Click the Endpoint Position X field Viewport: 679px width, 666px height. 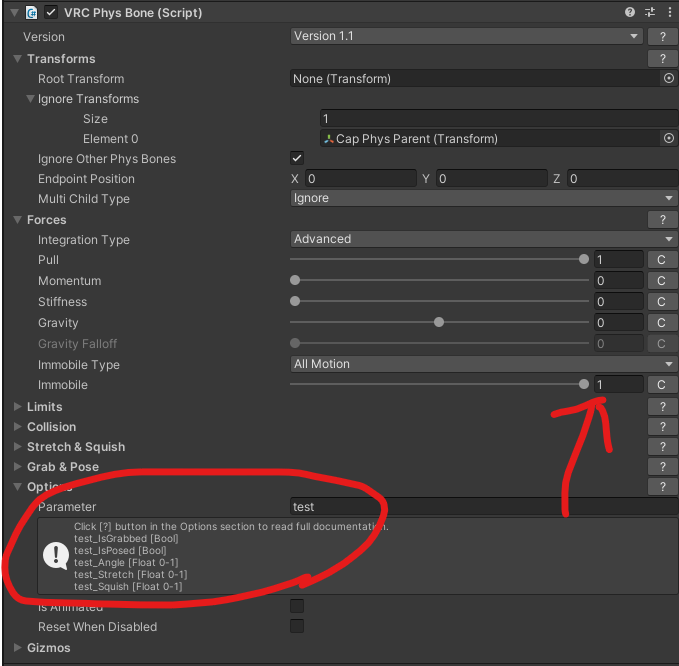point(361,178)
